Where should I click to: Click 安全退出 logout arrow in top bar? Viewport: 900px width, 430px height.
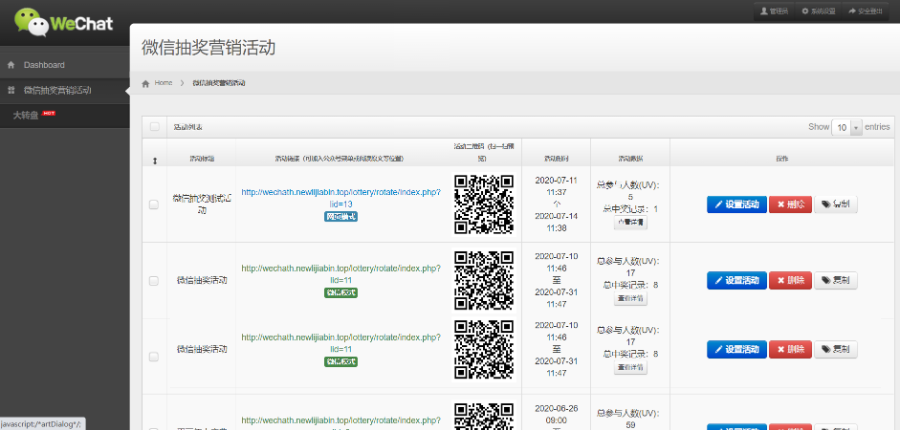click(x=865, y=11)
